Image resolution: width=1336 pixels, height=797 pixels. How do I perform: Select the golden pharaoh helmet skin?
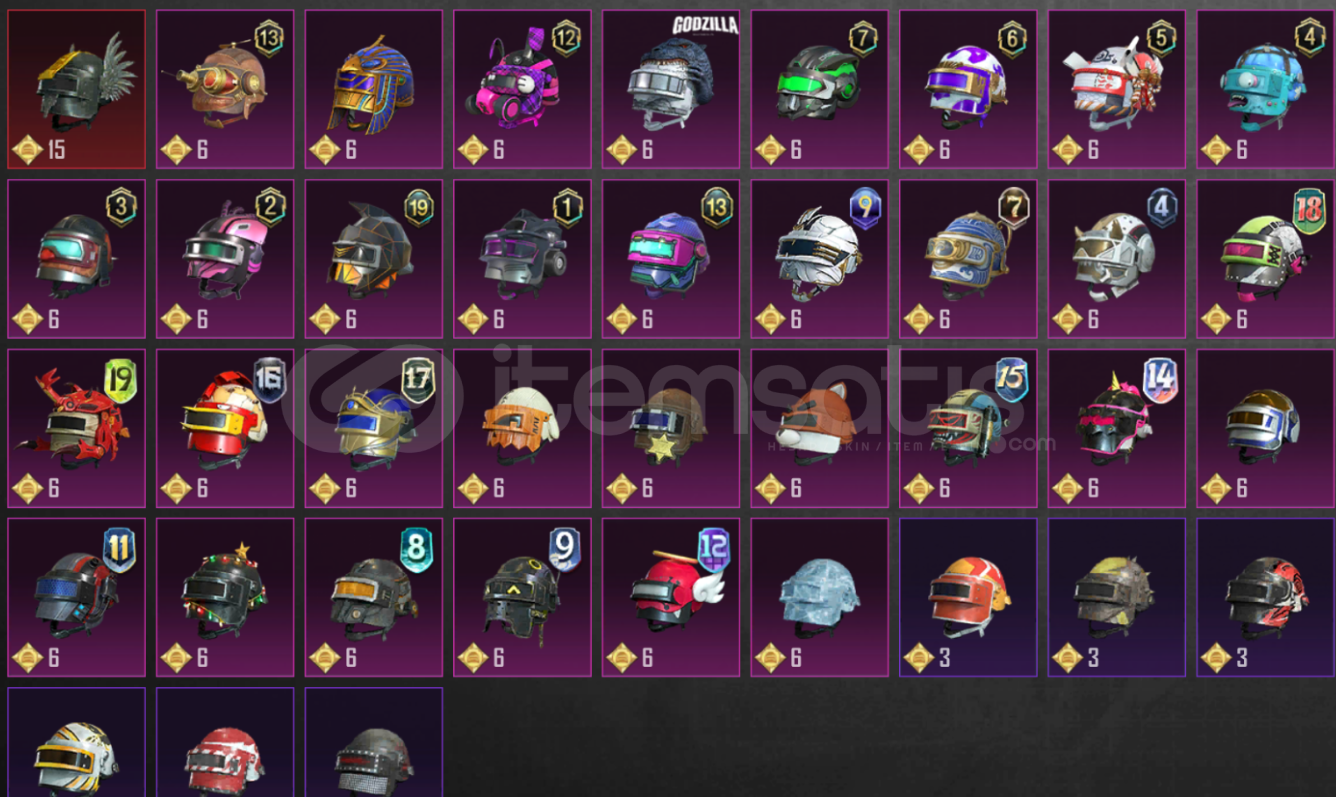coord(374,89)
